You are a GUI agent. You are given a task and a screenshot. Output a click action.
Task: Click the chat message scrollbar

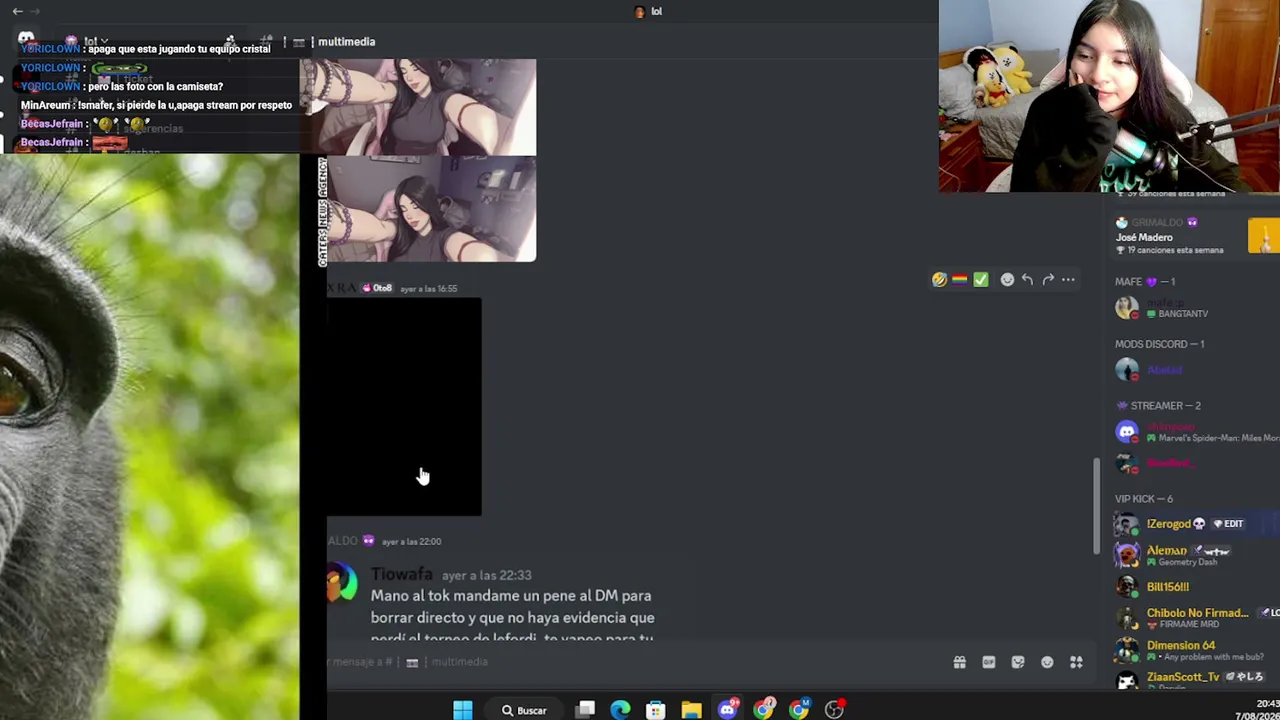tap(1096, 506)
